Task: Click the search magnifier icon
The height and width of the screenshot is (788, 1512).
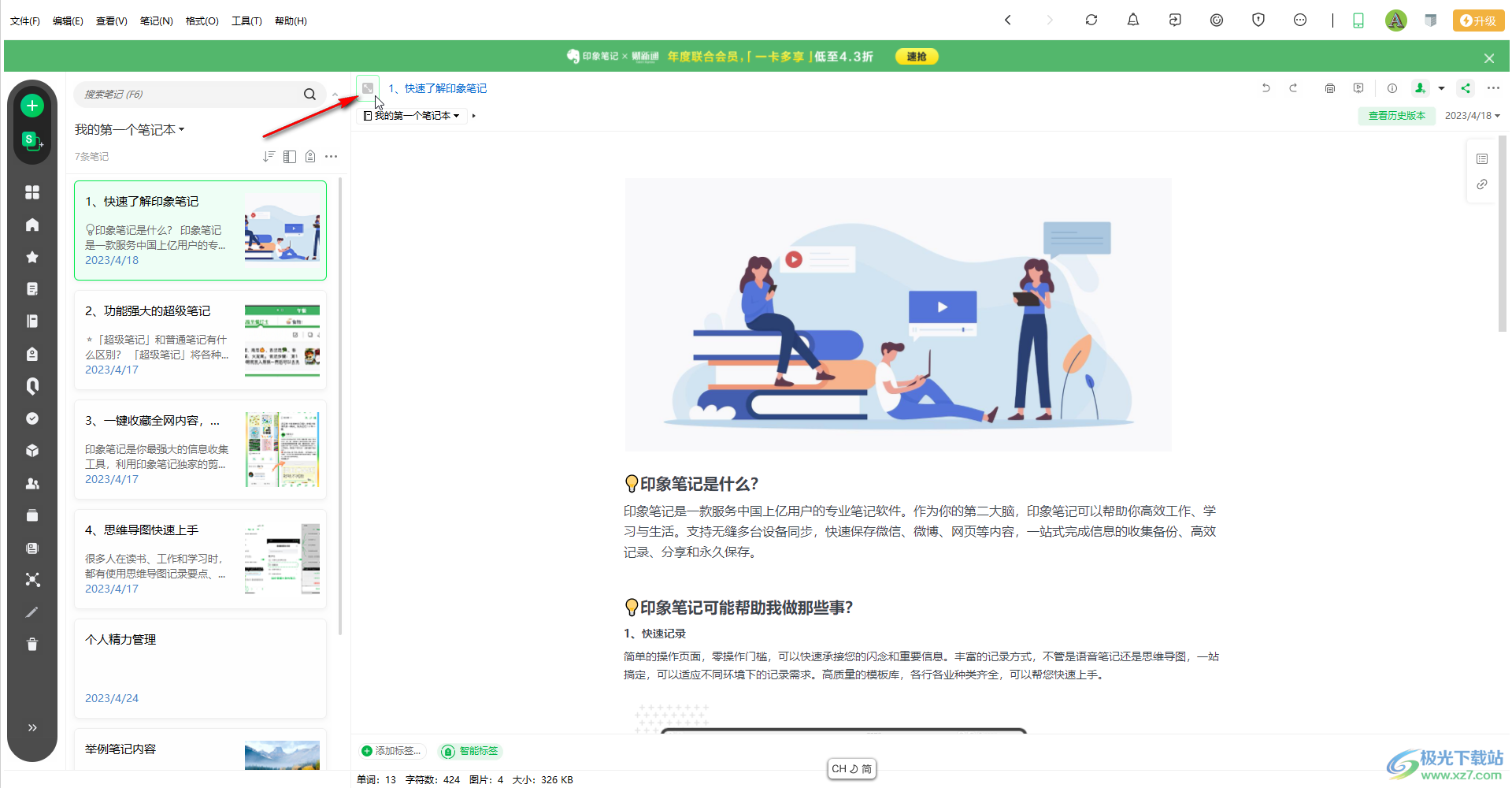Action: pos(309,95)
